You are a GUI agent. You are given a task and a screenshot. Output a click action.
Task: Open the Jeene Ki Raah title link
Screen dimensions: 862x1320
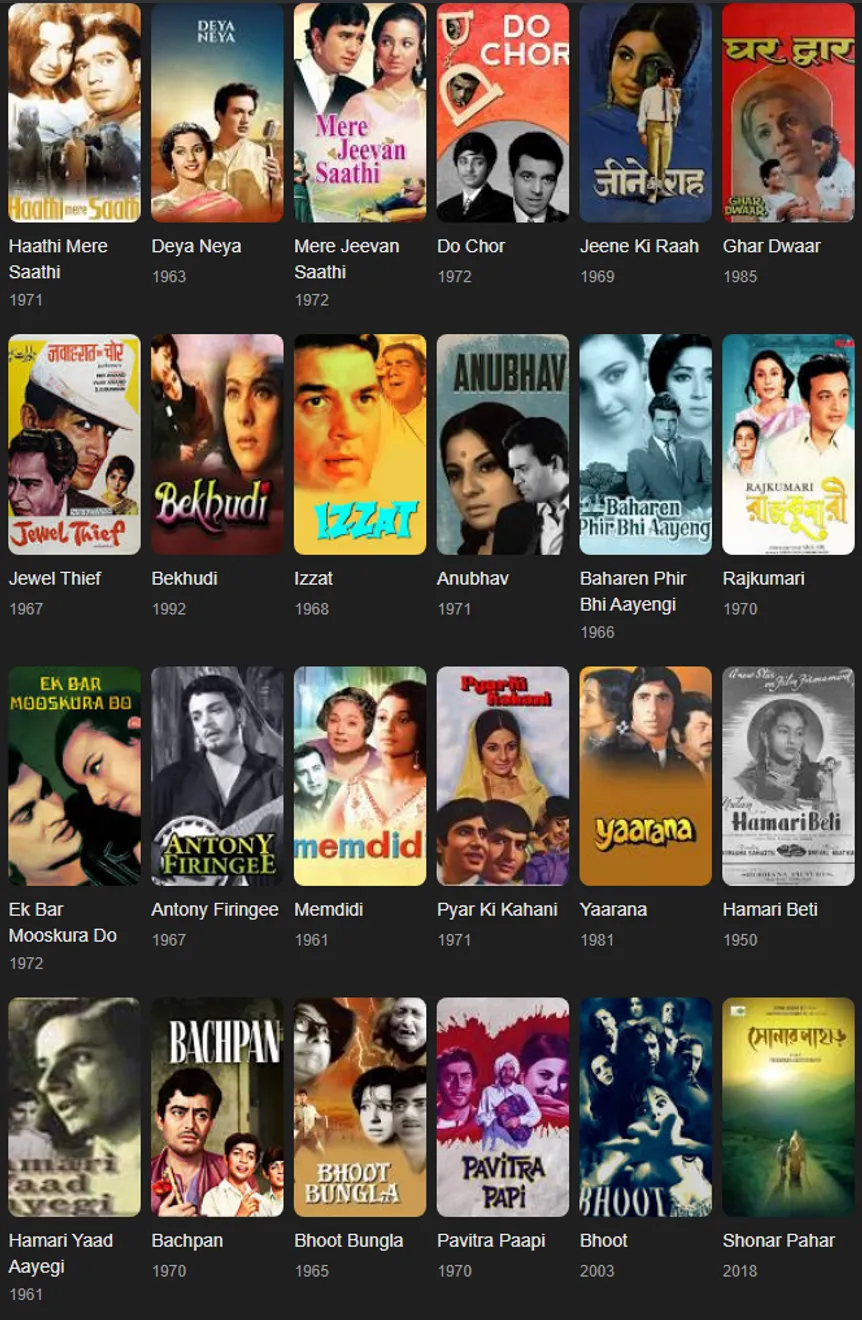639,246
